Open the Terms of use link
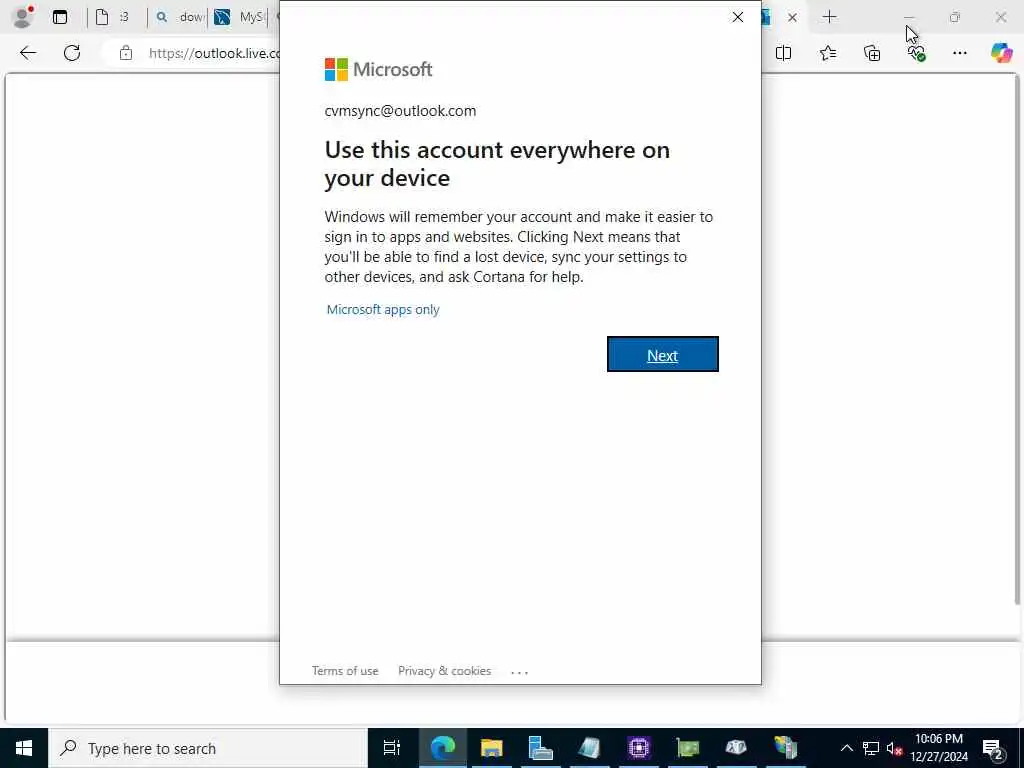1024x768 pixels. (345, 671)
